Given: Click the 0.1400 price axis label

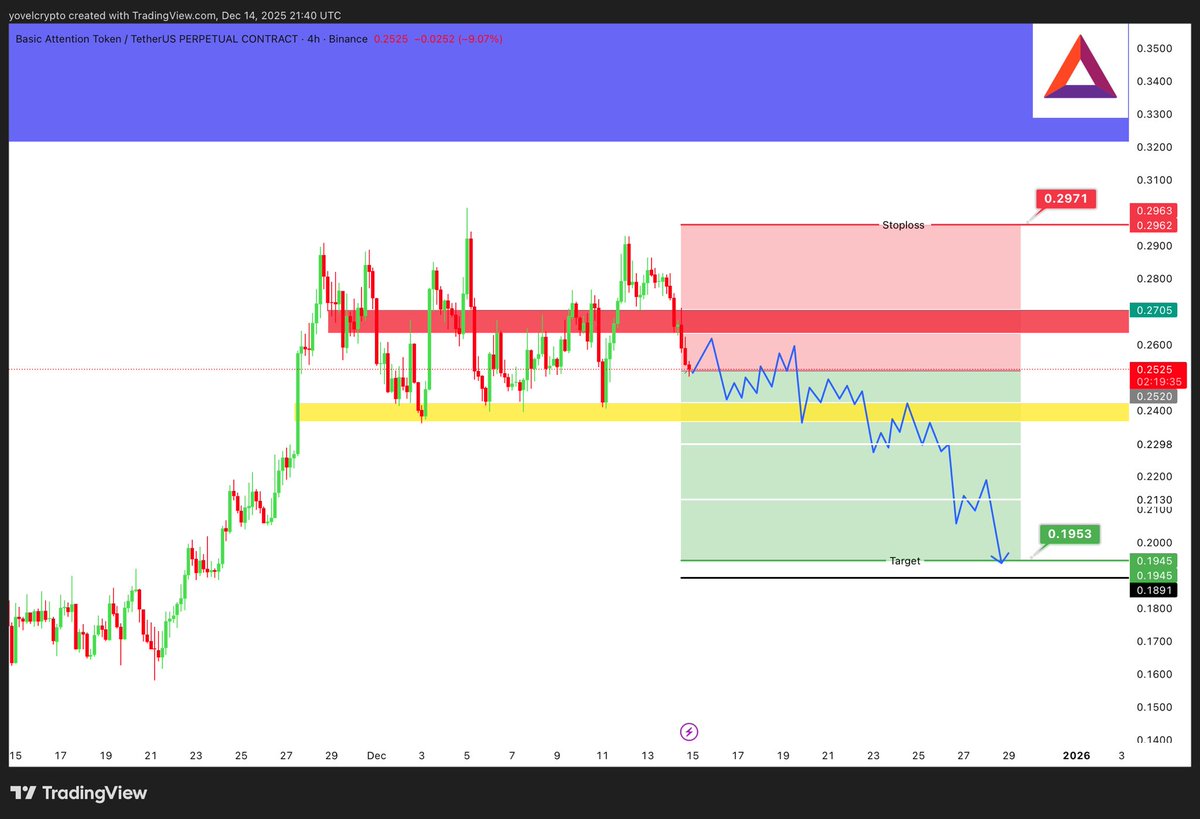Looking at the screenshot, I should tap(1155, 740).
